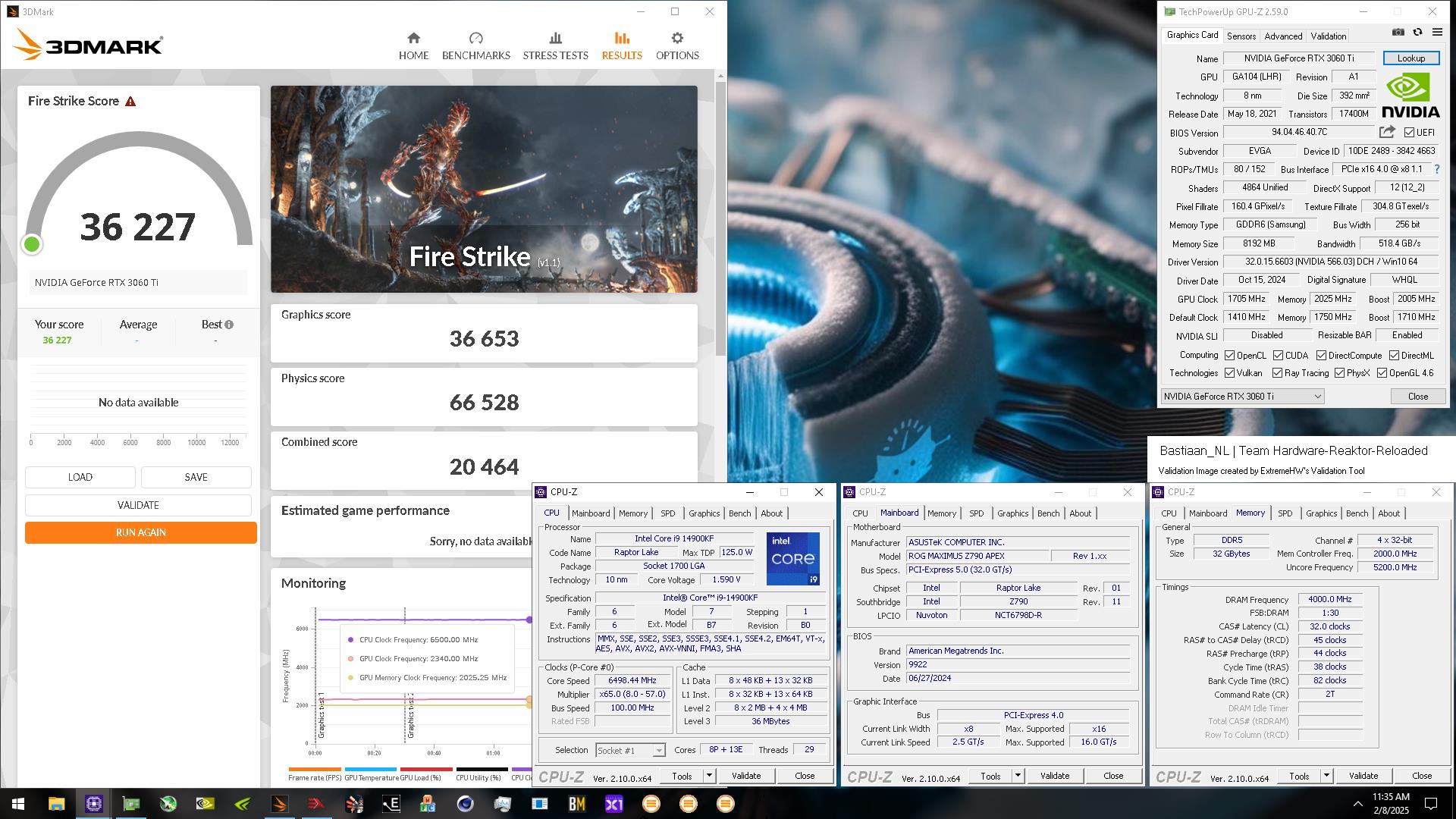The image size is (1456, 819).
Task: Open the Precision X1 taskbar icon
Action: 614,804
